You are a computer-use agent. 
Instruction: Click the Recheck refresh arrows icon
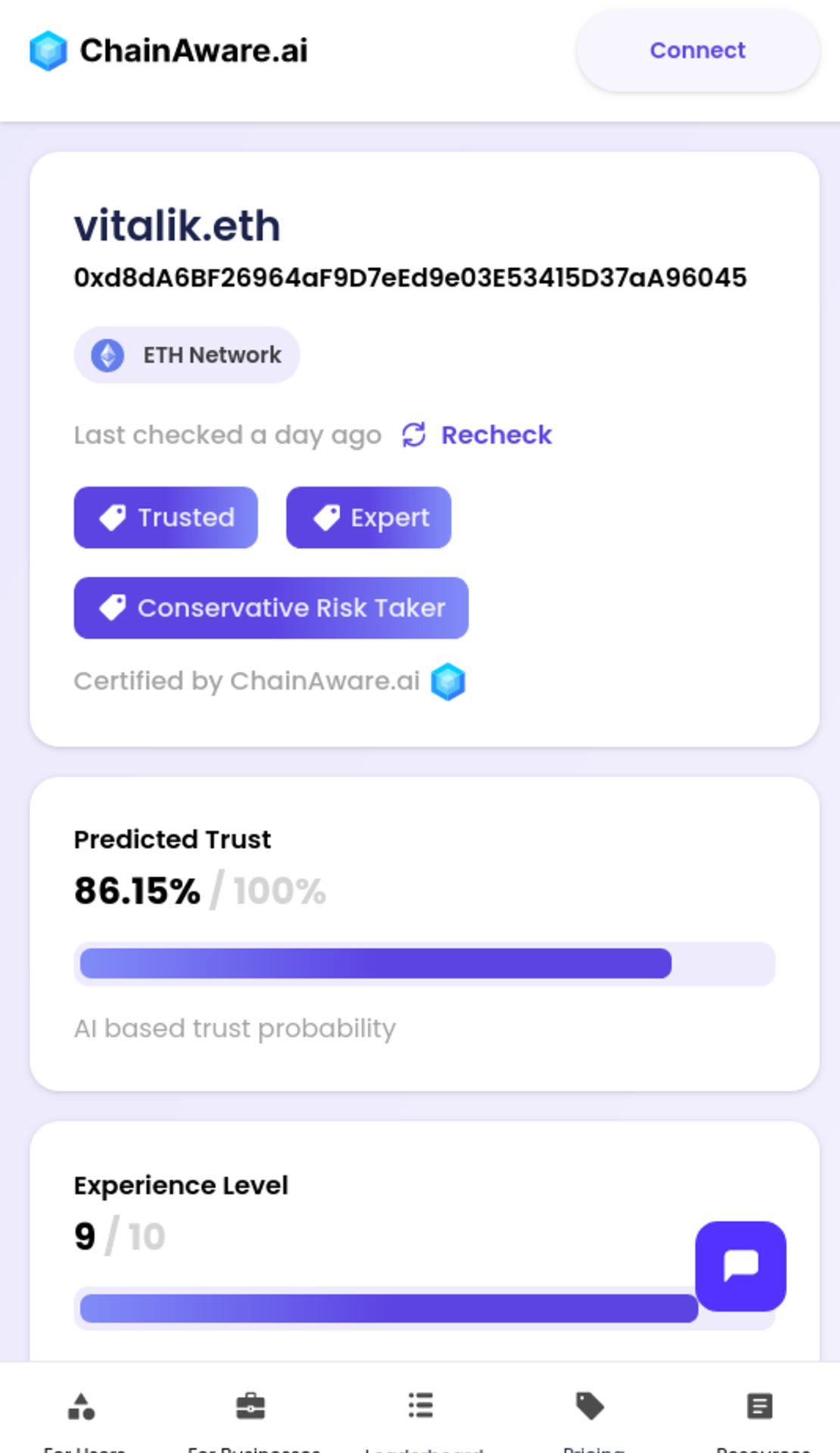click(x=414, y=435)
